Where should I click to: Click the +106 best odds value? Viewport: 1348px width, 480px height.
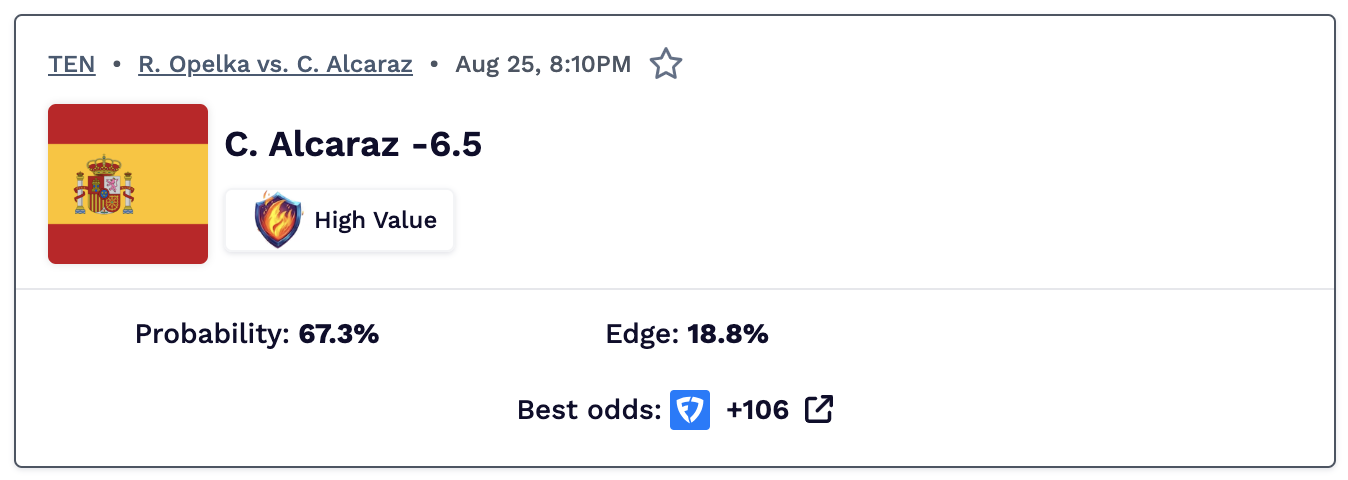pyautogui.click(x=757, y=410)
